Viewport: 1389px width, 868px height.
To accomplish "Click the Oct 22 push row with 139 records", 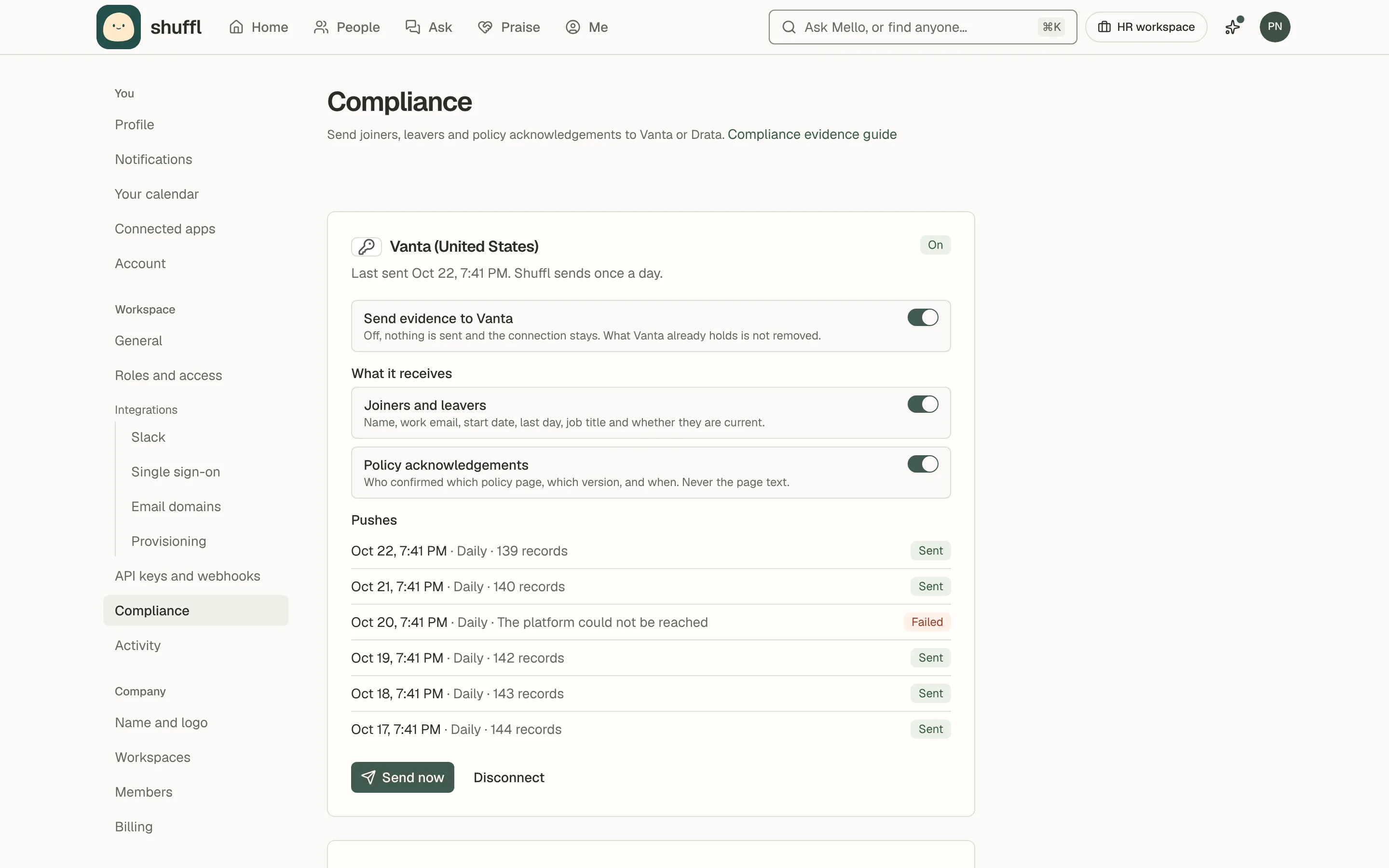I will tap(651, 551).
